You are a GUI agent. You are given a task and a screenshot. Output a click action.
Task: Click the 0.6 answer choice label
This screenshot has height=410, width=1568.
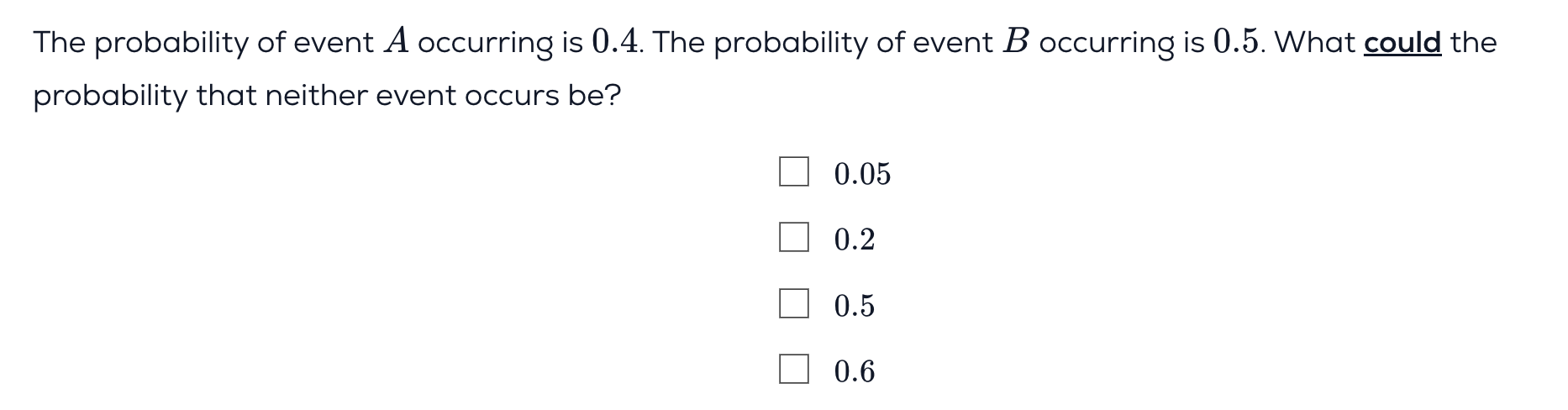click(854, 371)
